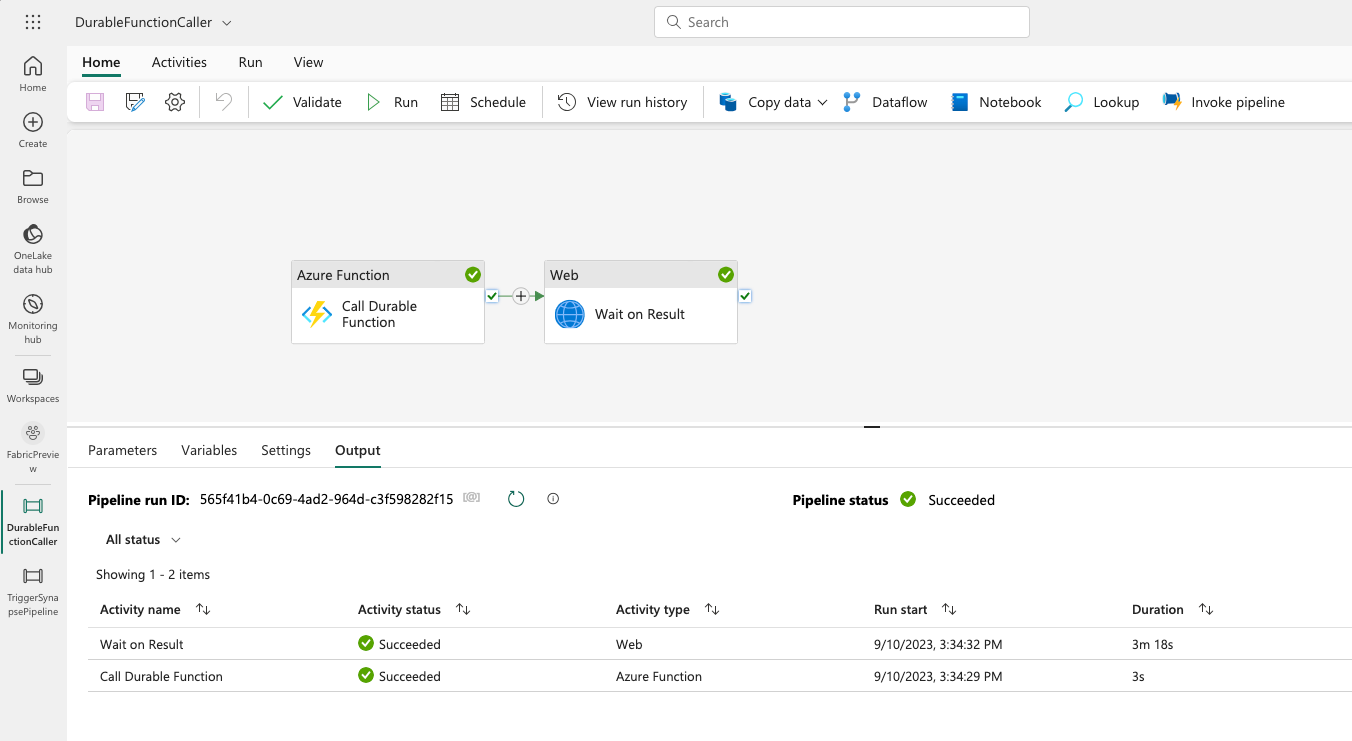Viewport: 1352px width, 741px height.
Task: Click the 9/10/2023, 3:34:29 PM cell
Action: click(938, 676)
